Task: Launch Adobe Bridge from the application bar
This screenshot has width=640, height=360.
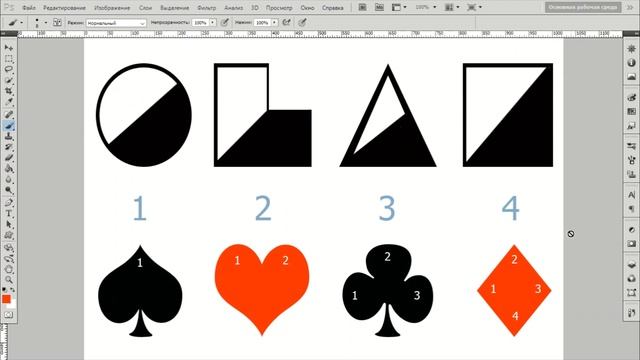Action: click(362, 7)
